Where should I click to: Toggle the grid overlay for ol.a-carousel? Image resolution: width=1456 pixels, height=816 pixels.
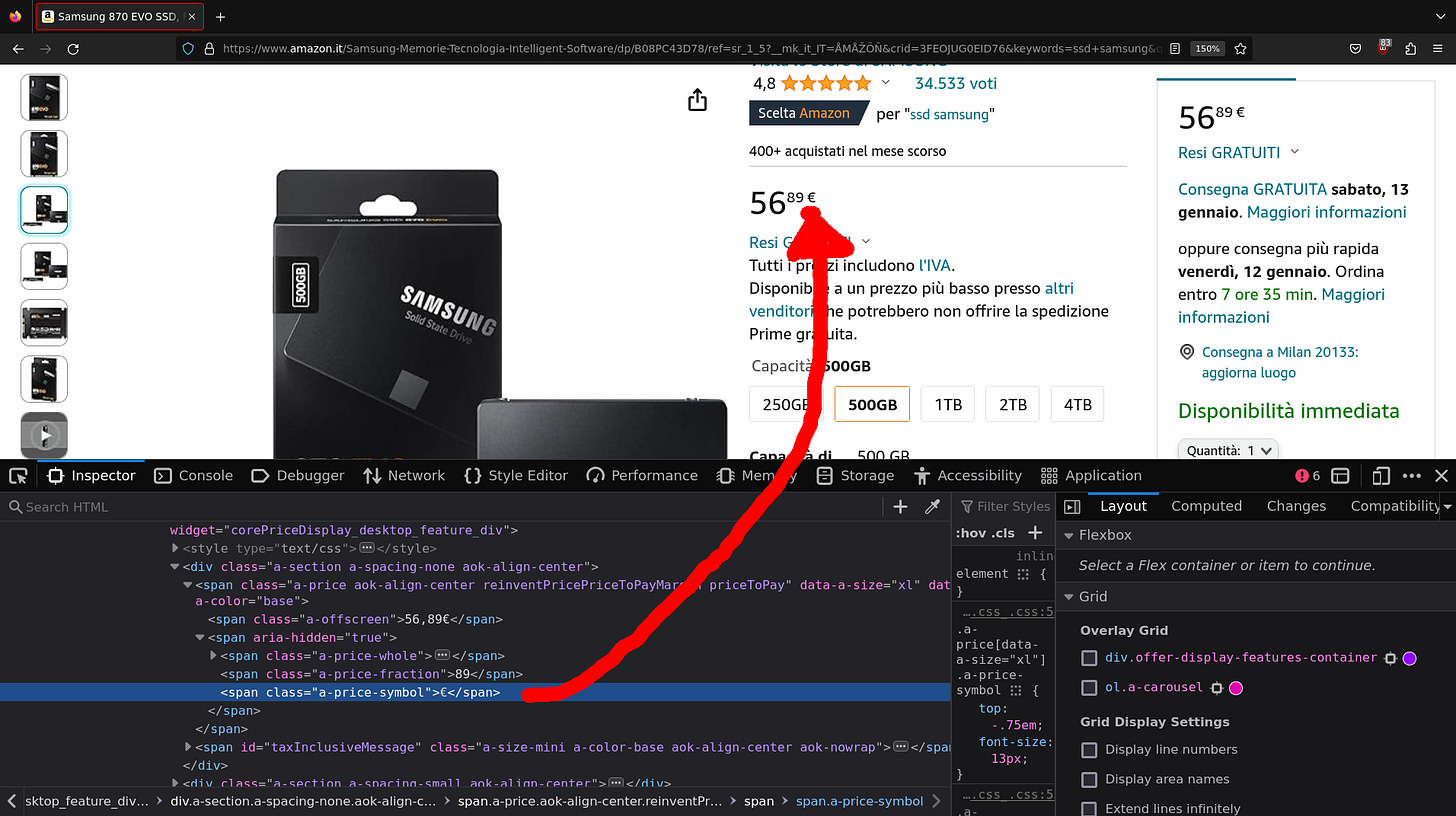point(1088,687)
